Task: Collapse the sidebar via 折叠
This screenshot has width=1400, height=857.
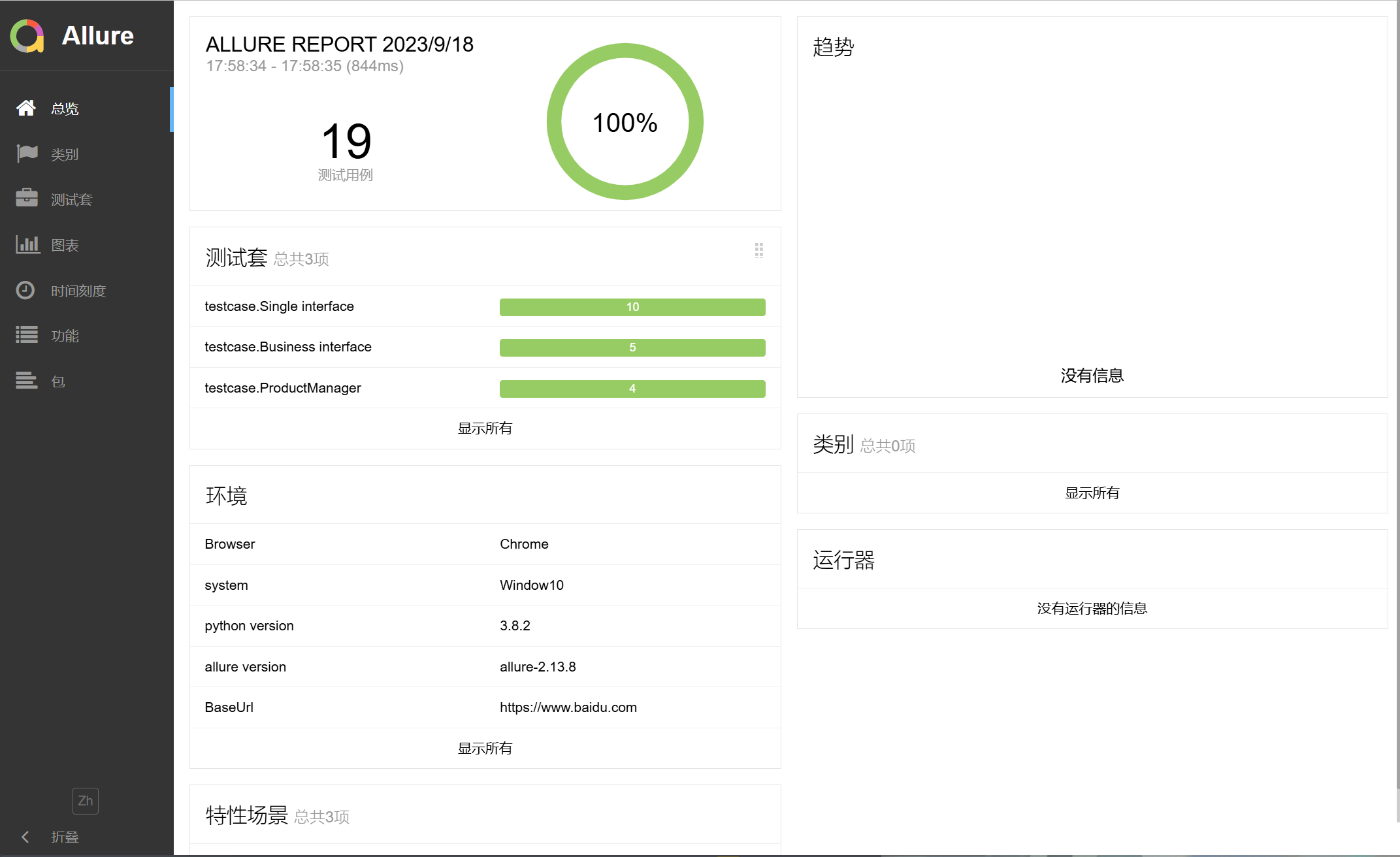Action: point(65,837)
